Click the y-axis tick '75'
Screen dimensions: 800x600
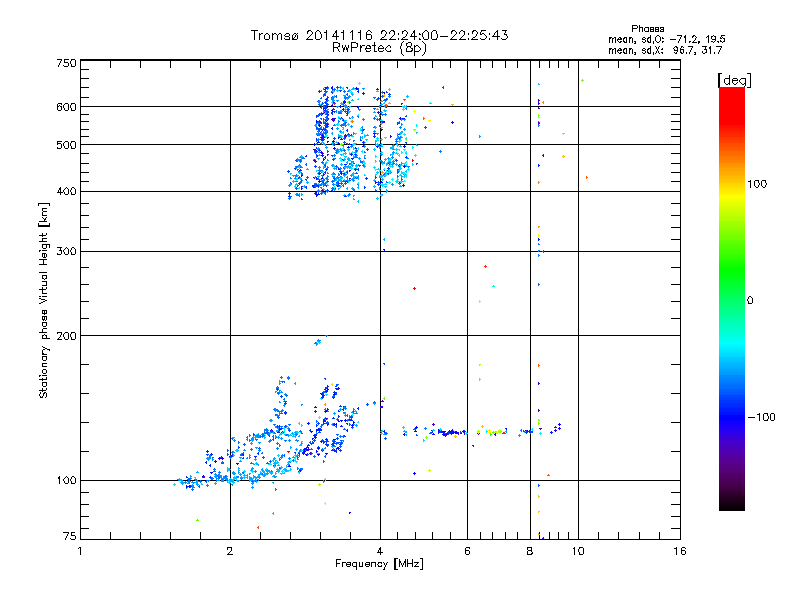tap(70, 536)
